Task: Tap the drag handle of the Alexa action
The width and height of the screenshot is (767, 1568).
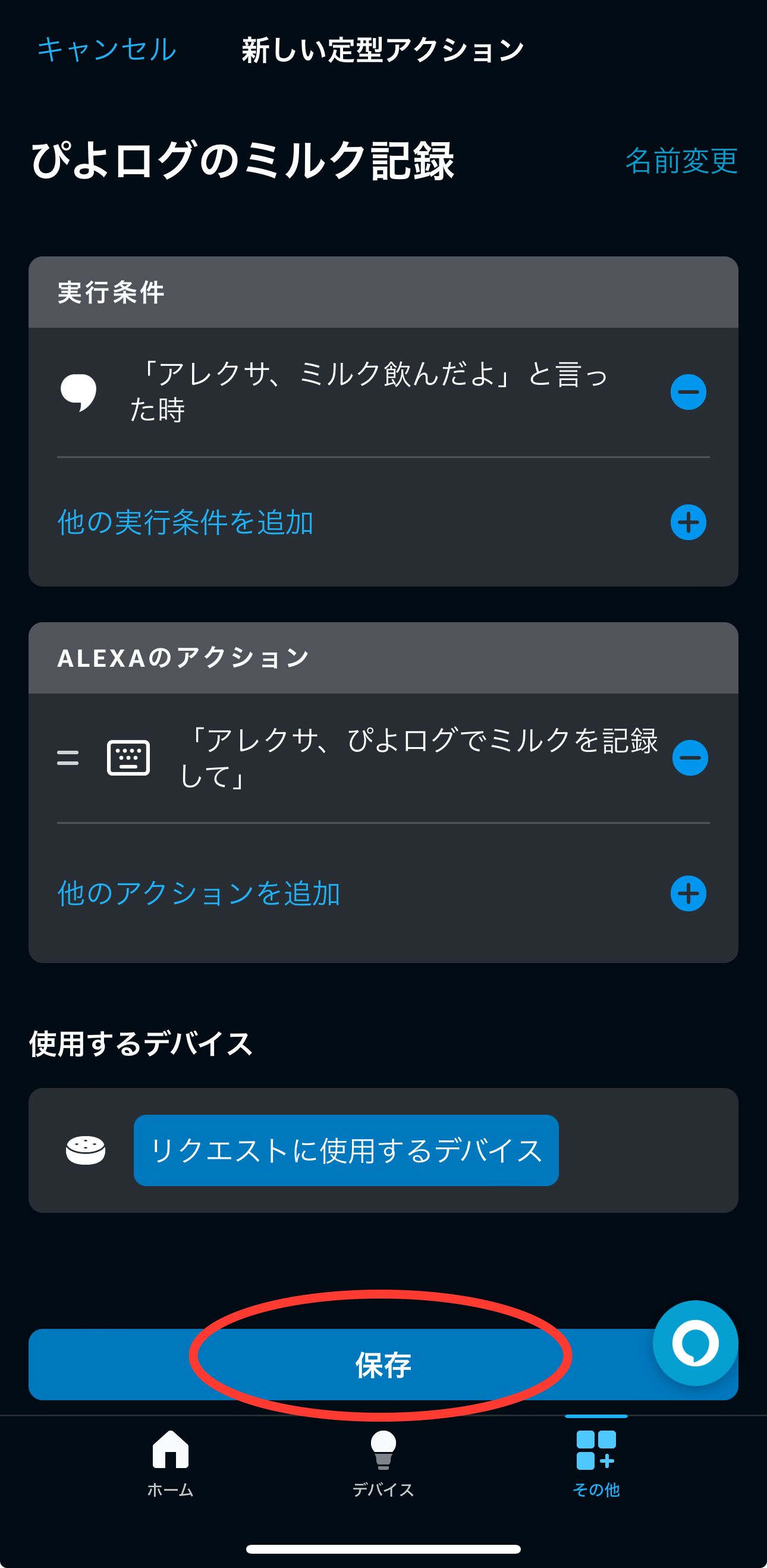Action: coord(68,758)
